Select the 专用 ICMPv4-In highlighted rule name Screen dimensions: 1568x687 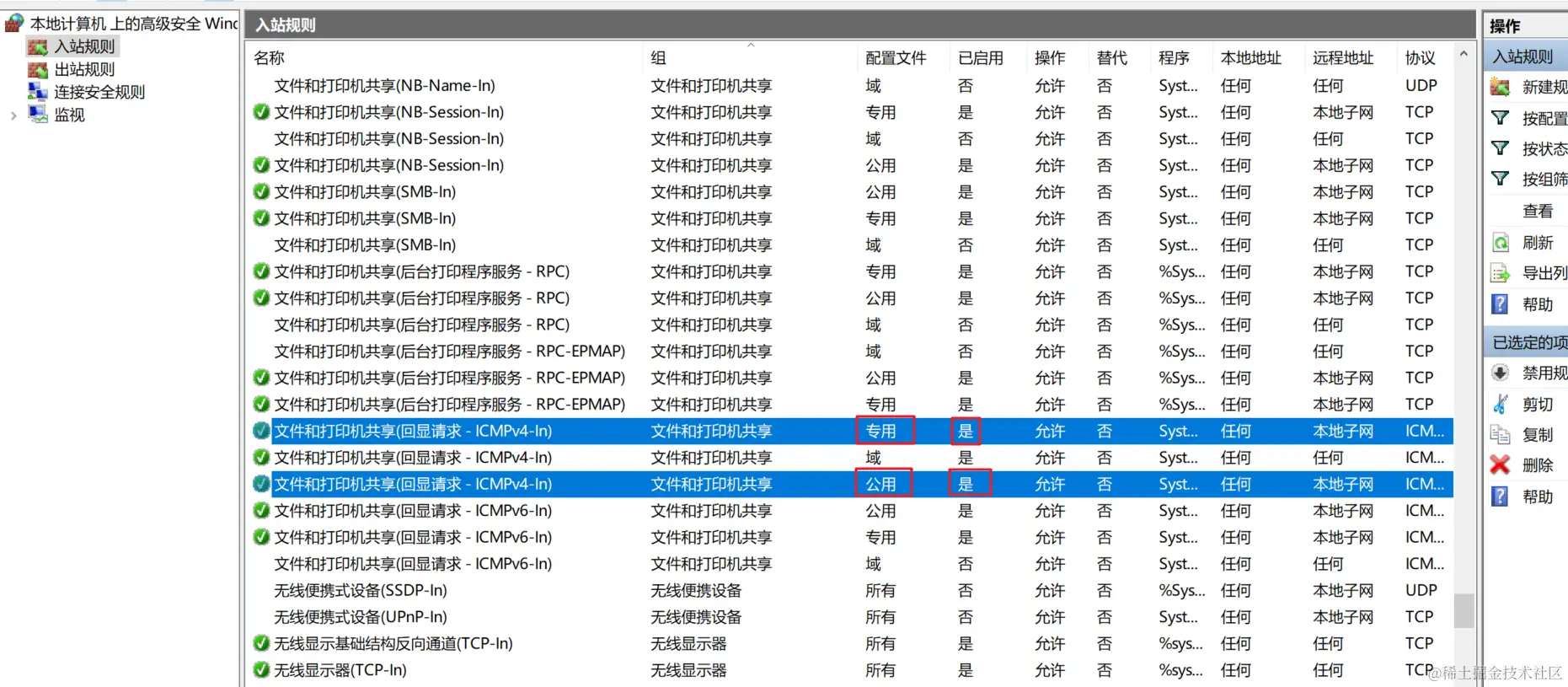pyautogui.click(x=413, y=431)
